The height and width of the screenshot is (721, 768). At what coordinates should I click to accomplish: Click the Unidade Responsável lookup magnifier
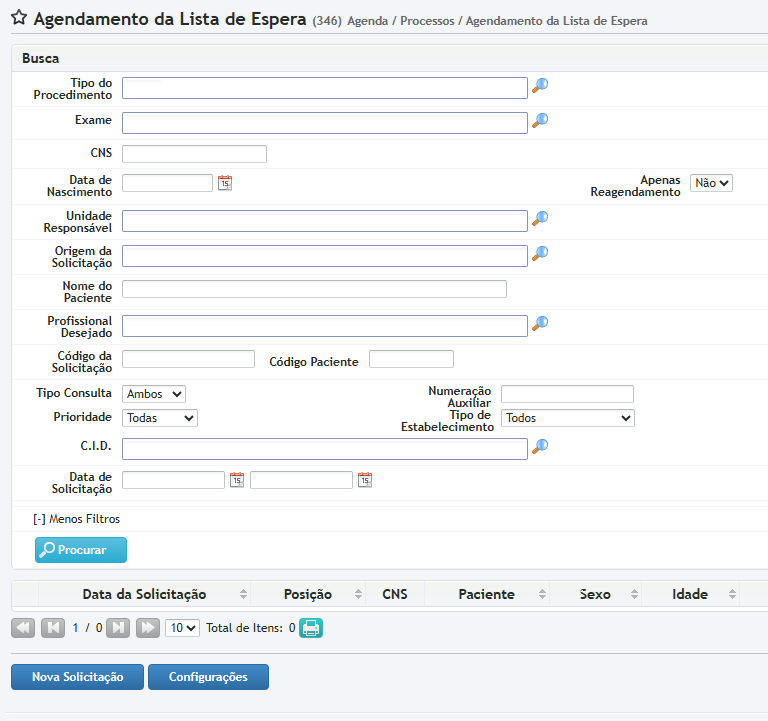(x=540, y=219)
